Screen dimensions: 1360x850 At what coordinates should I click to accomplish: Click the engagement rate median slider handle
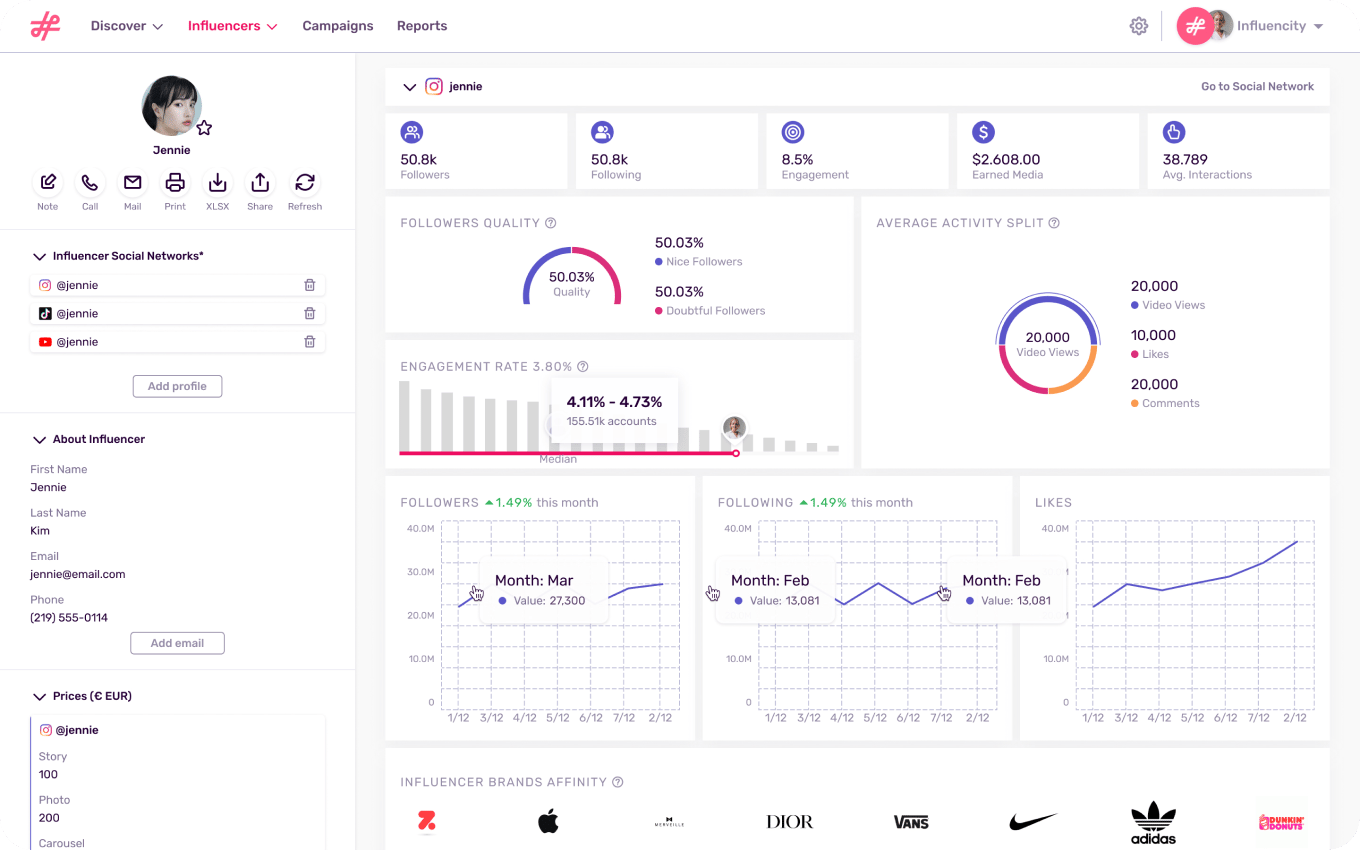736,454
